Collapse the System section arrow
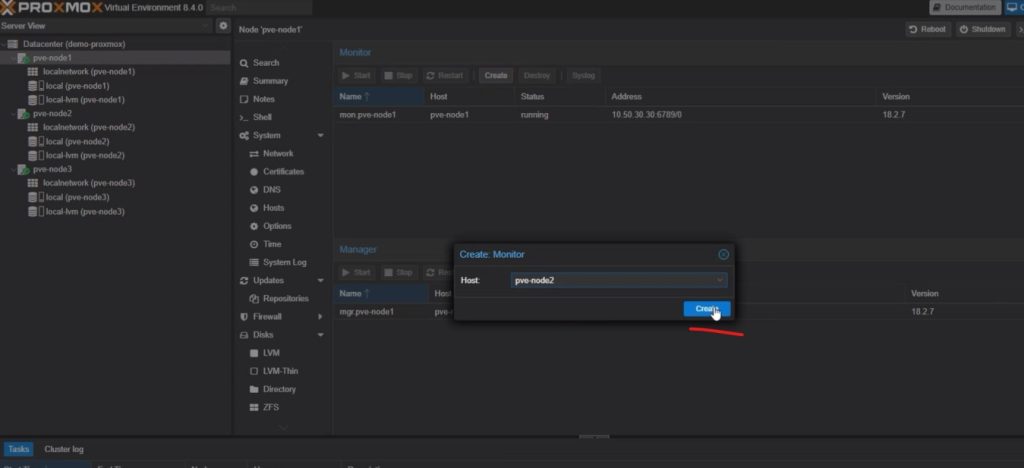 (x=321, y=136)
